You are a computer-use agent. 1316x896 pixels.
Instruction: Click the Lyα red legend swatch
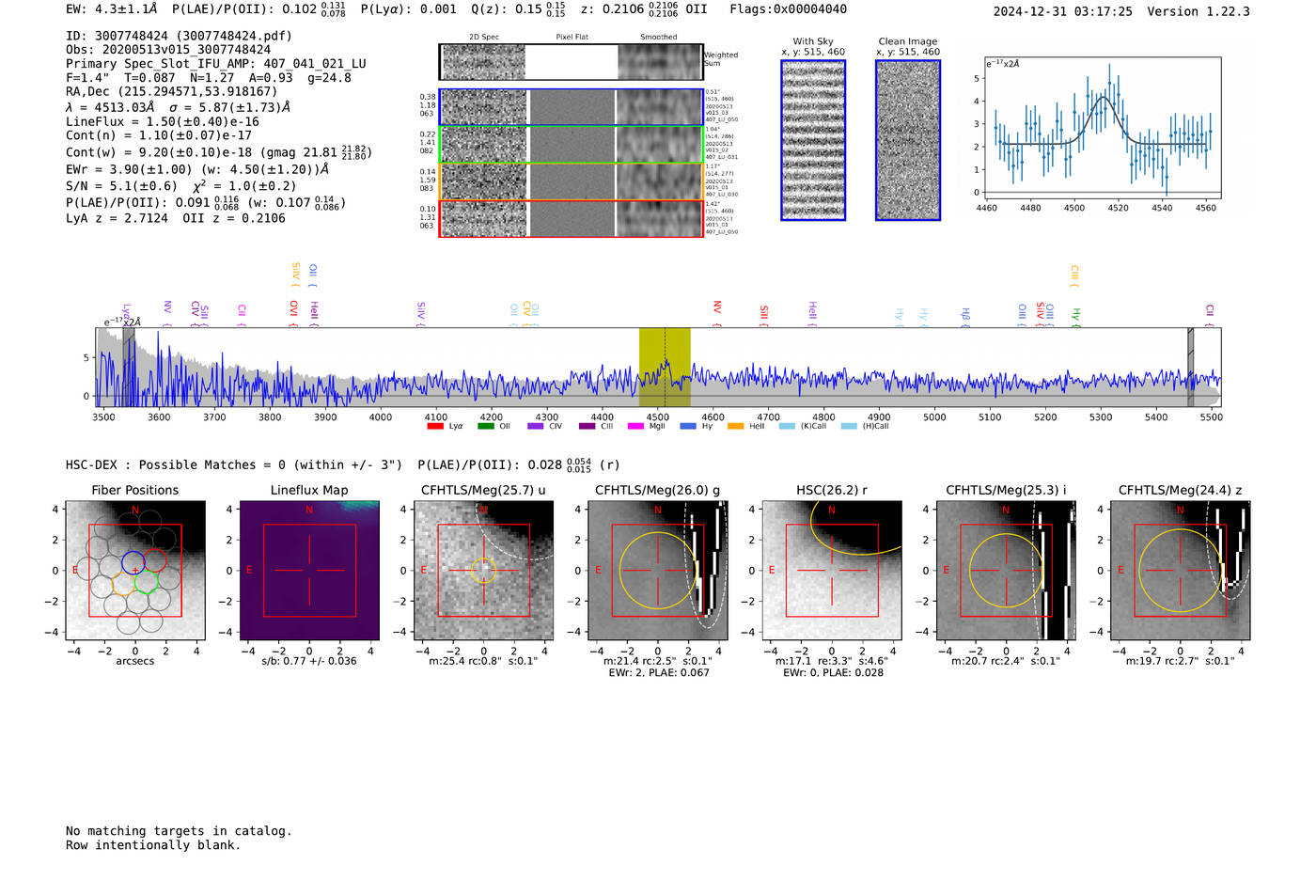(435, 427)
